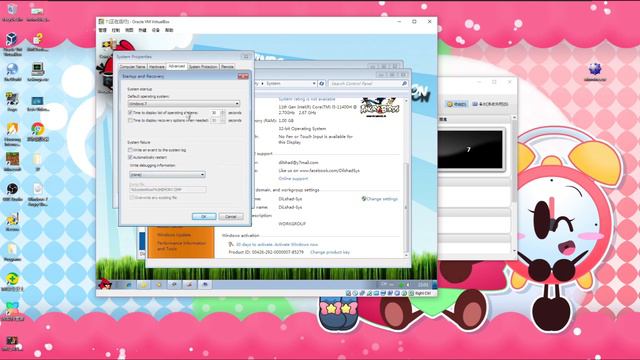Open Windows Update in the orange side panel
The width and height of the screenshot is (640, 360).
174,235
